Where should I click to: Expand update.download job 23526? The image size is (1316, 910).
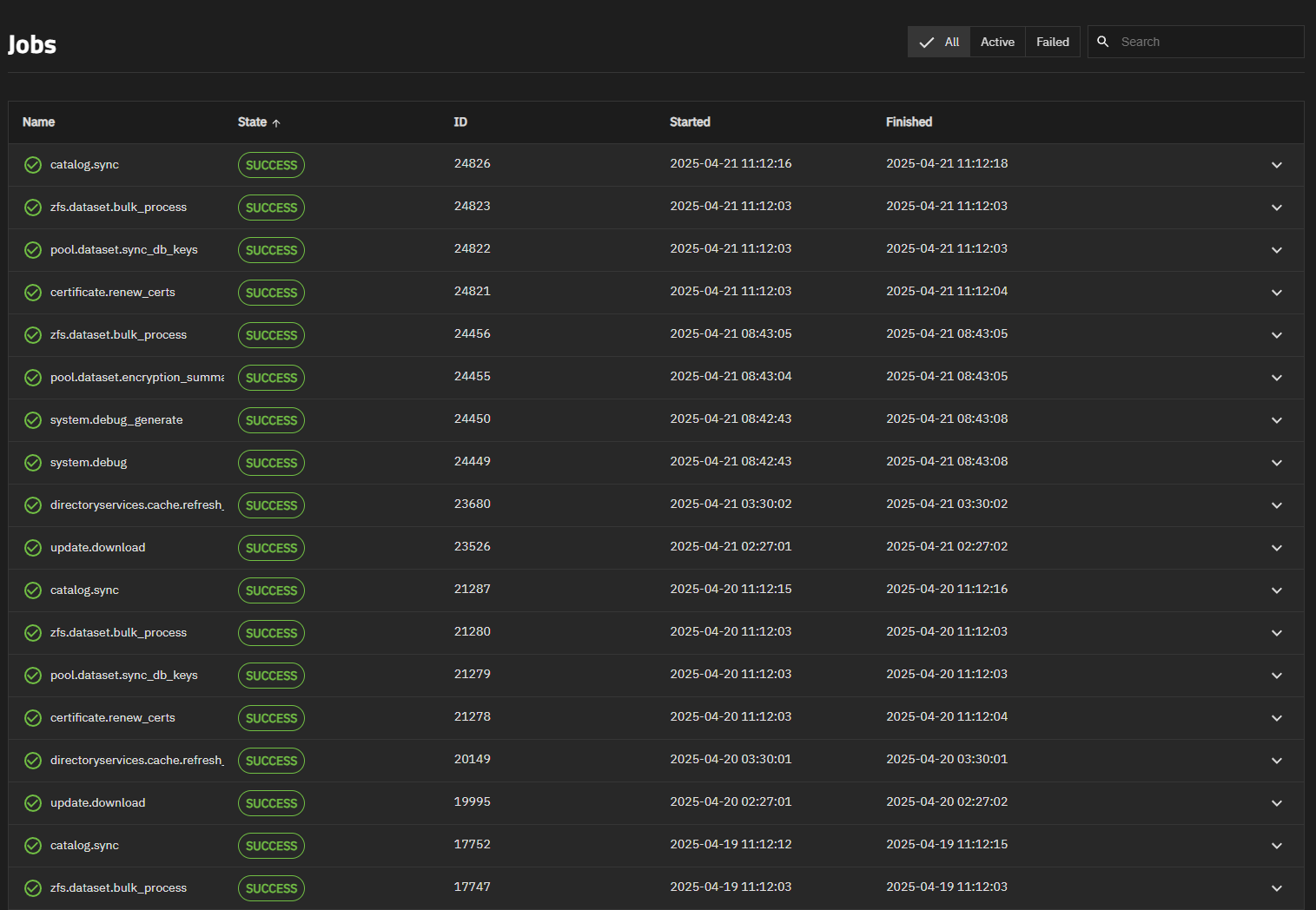click(1277, 548)
